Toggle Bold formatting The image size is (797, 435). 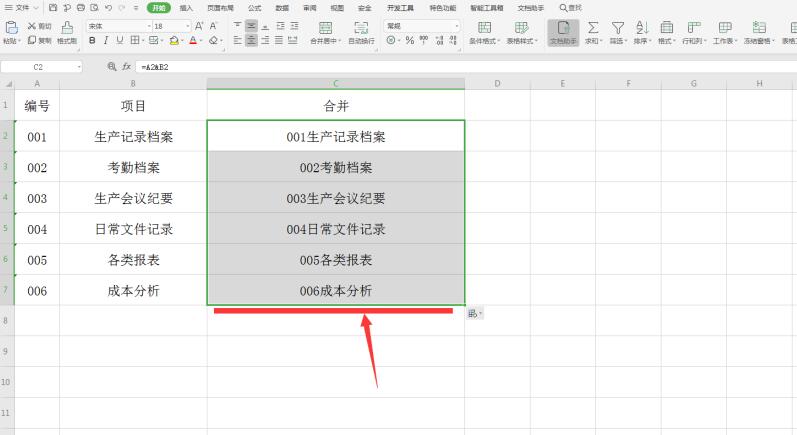tap(92, 40)
